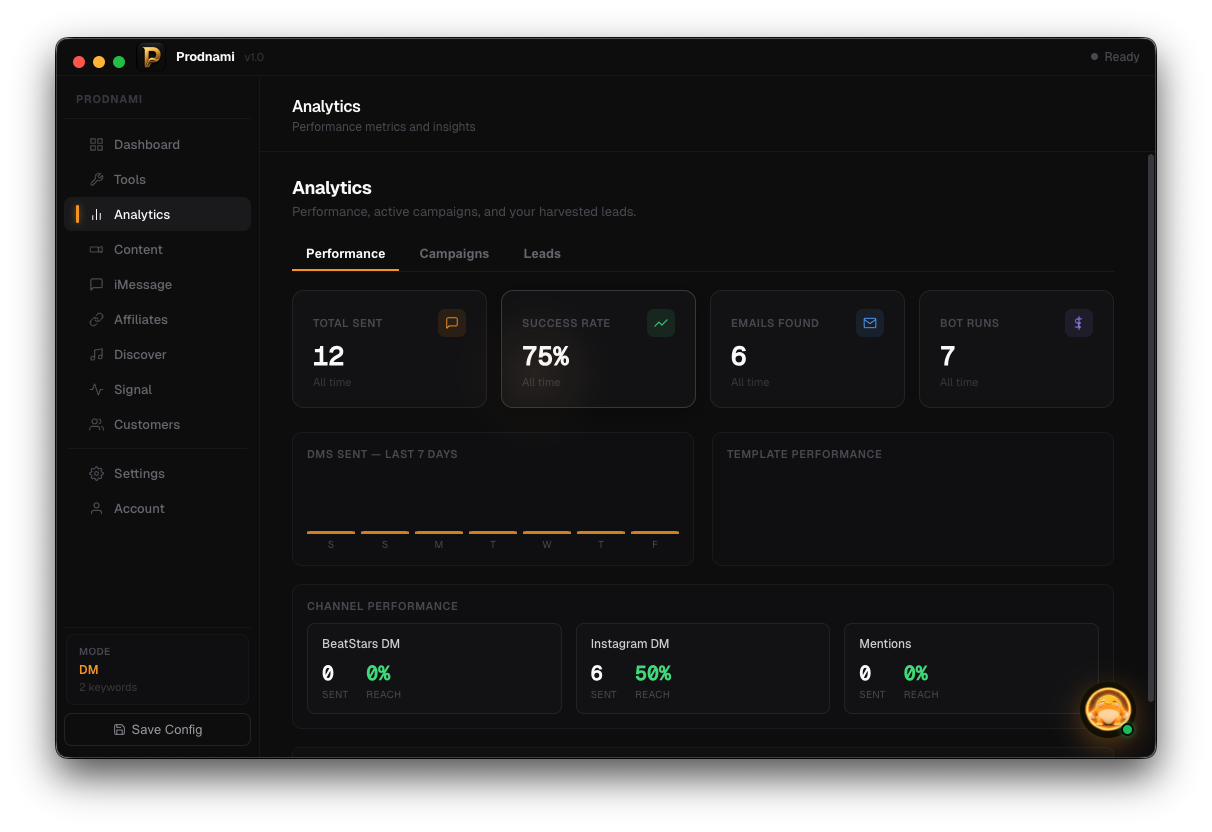The image size is (1212, 832).
Task: Click the Dashboard grid icon in sidebar
Action: tap(96, 145)
